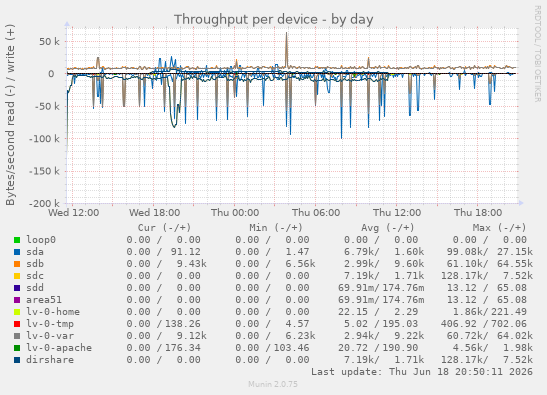Select the lv-0-home device label
This screenshot has height=395, width=547.
tap(53, 312)
